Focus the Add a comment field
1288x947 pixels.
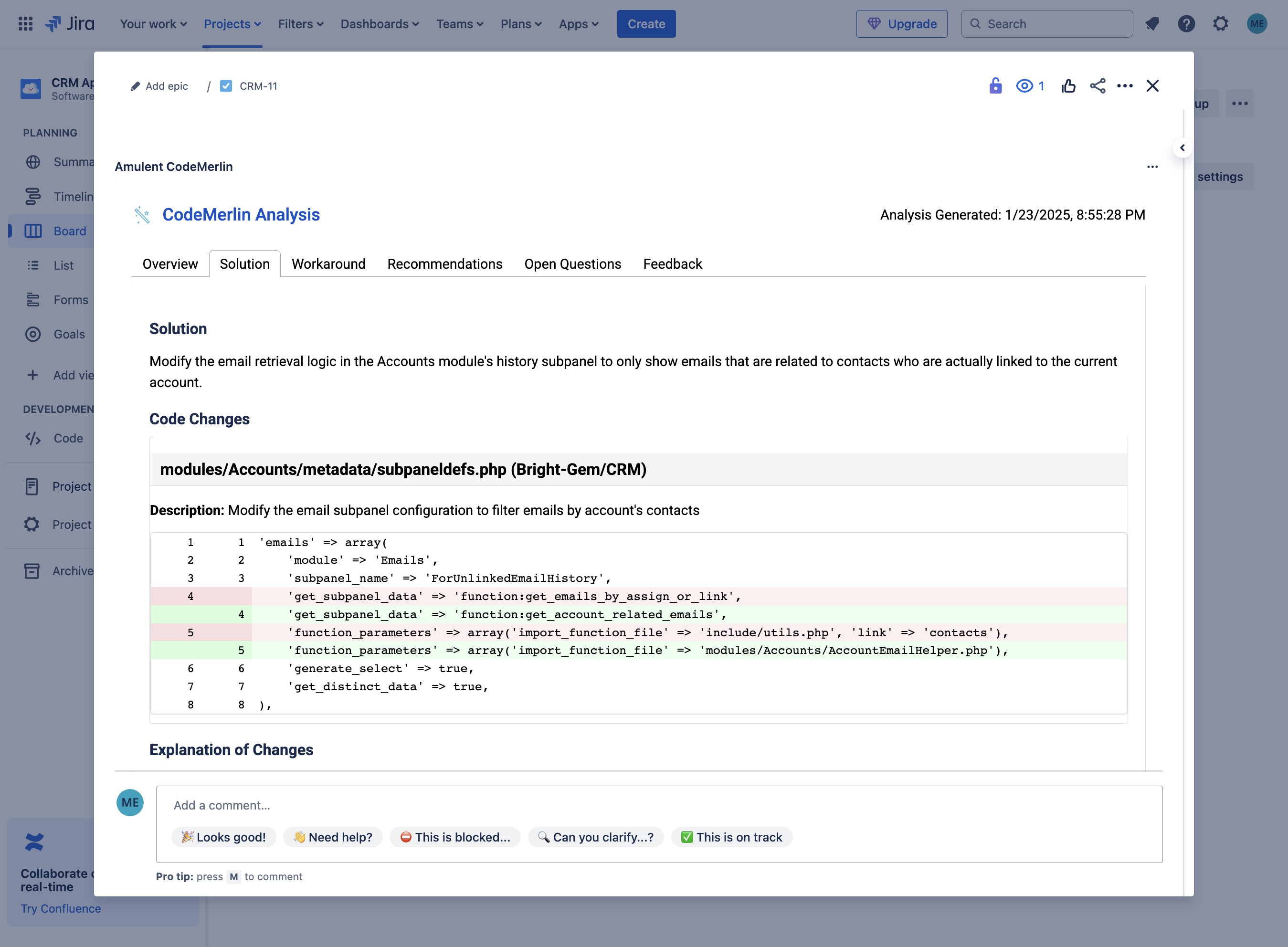(x=659, y=805)
